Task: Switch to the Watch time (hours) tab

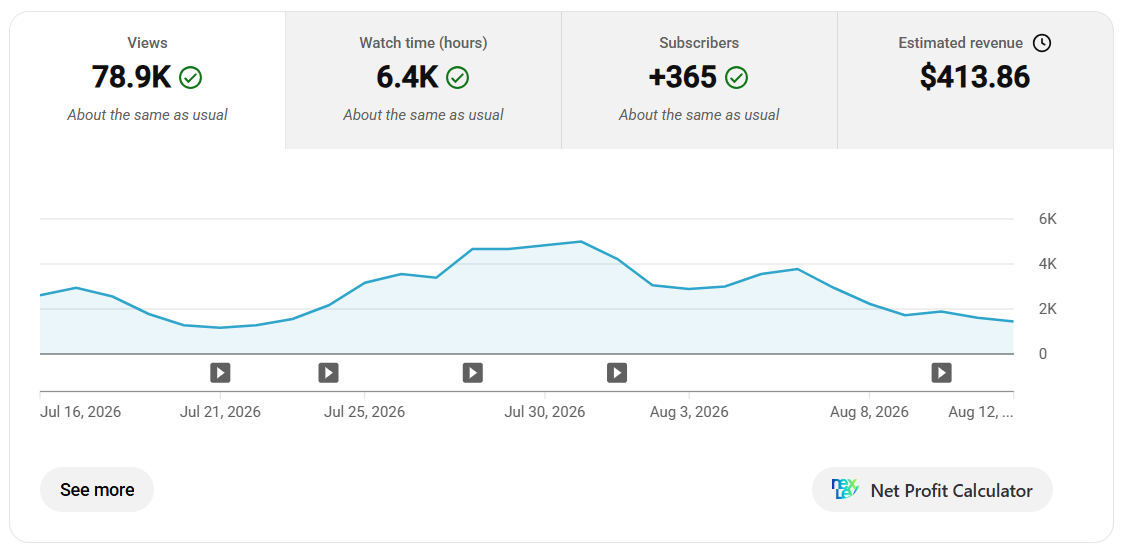Action: coord(423,80)
